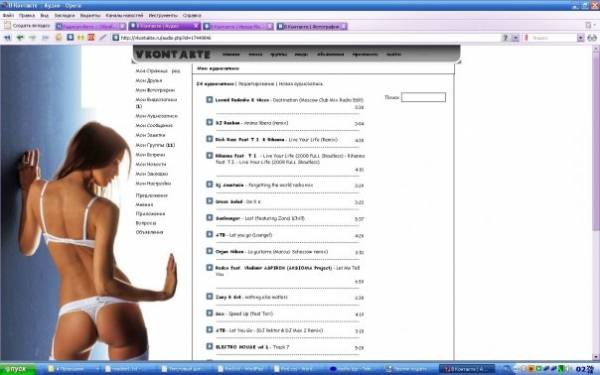This screenshot has width=600, height=375.
Task: Click the red home icon in toolbar
Action: point(91,38)
